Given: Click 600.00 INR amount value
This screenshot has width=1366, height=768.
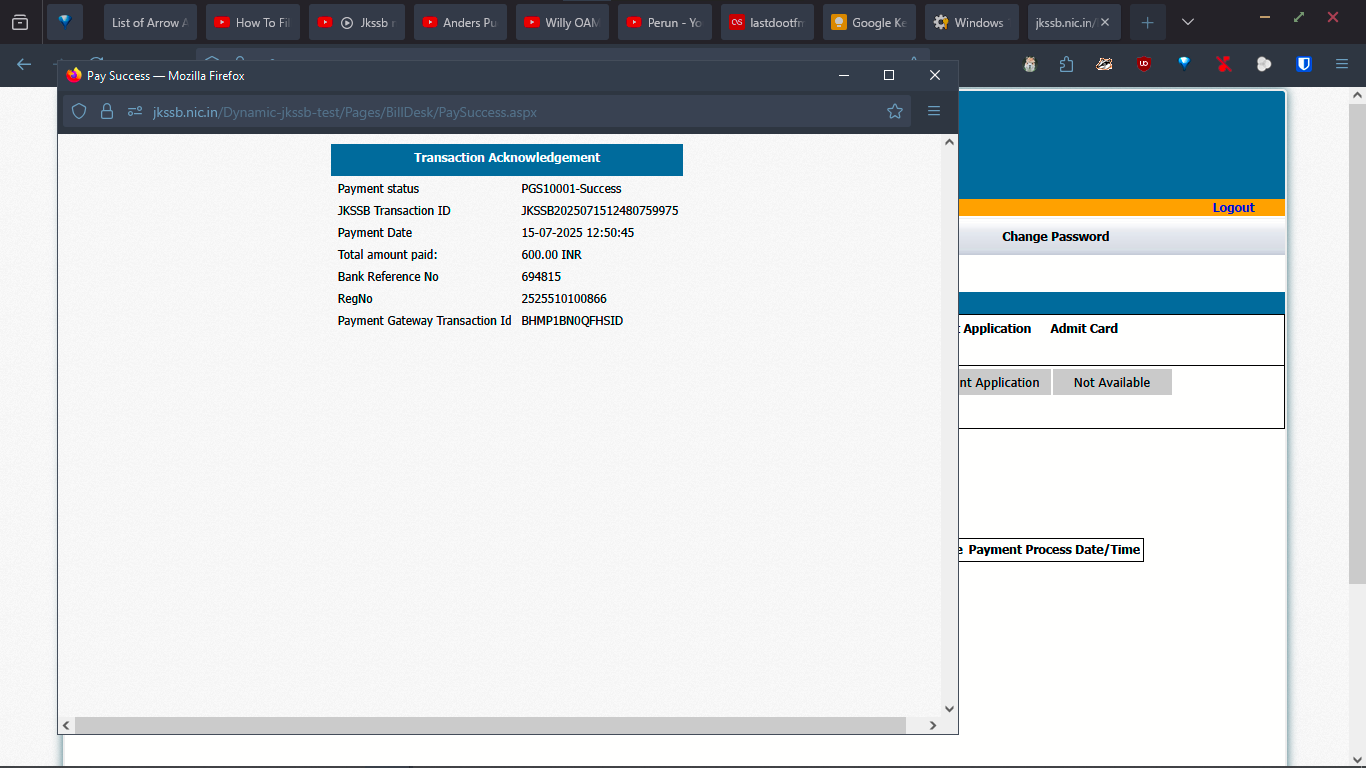Looking at the screenshot, I should coord(551,255).
